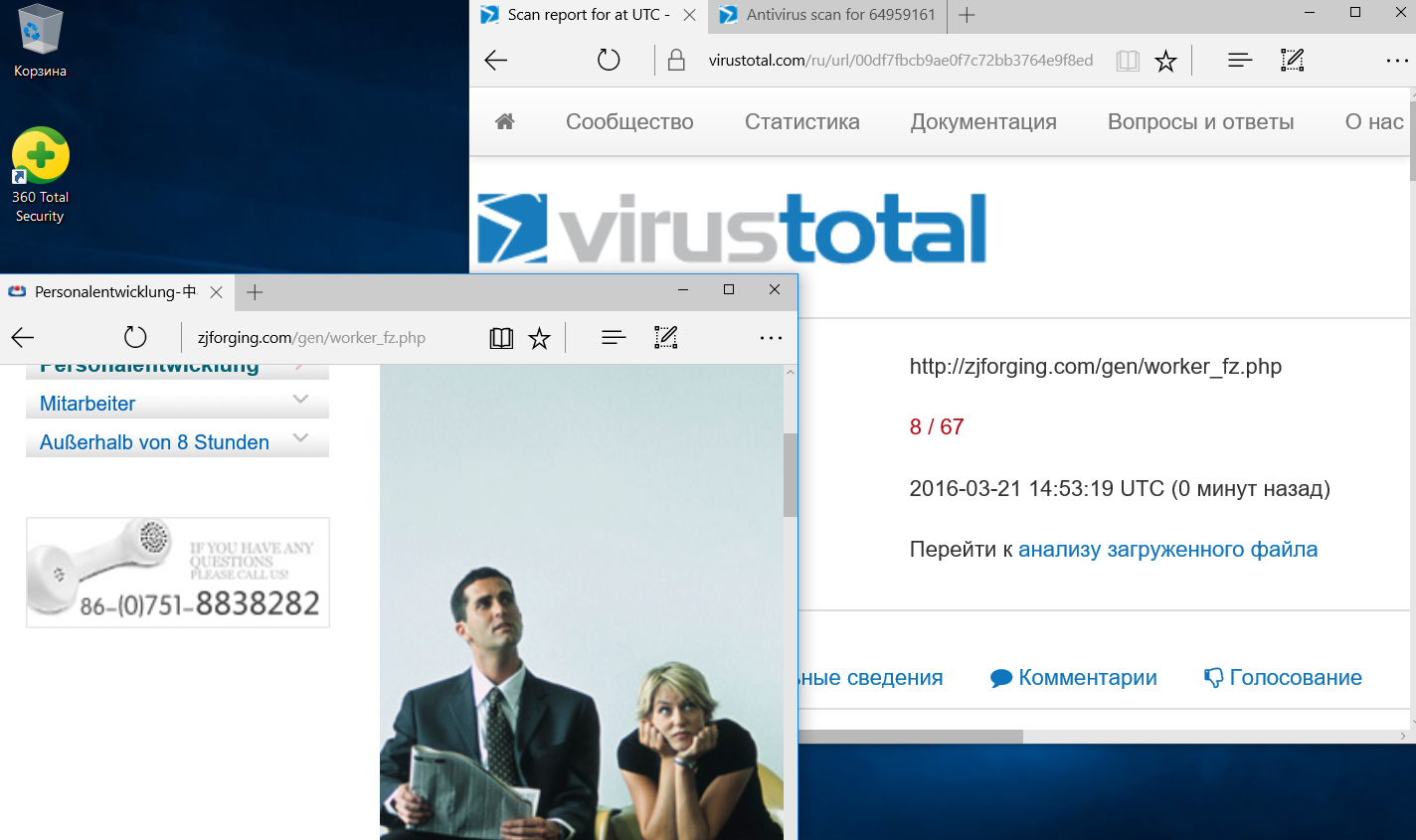The image size is (1416, 840).
Task: Add VirusTotal page to favorites
Action: click(1165, 61)
